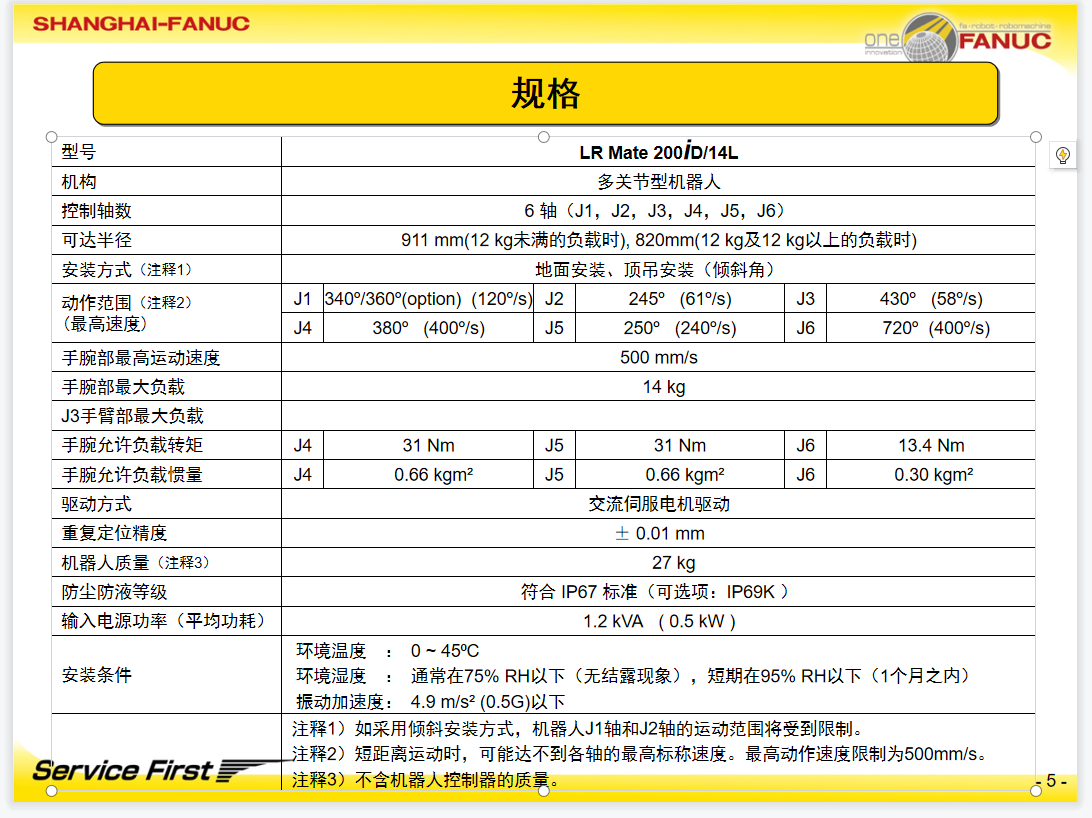
Task: Click the 环境温度 0 ~ 45℃ line
Action: point(387,651)
